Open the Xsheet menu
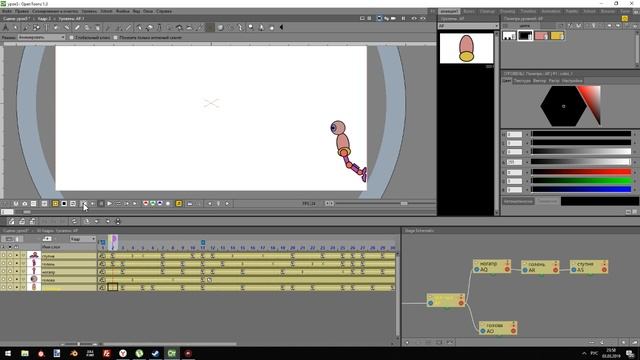This screenshot has height=360, width=640. coord(107,11)
